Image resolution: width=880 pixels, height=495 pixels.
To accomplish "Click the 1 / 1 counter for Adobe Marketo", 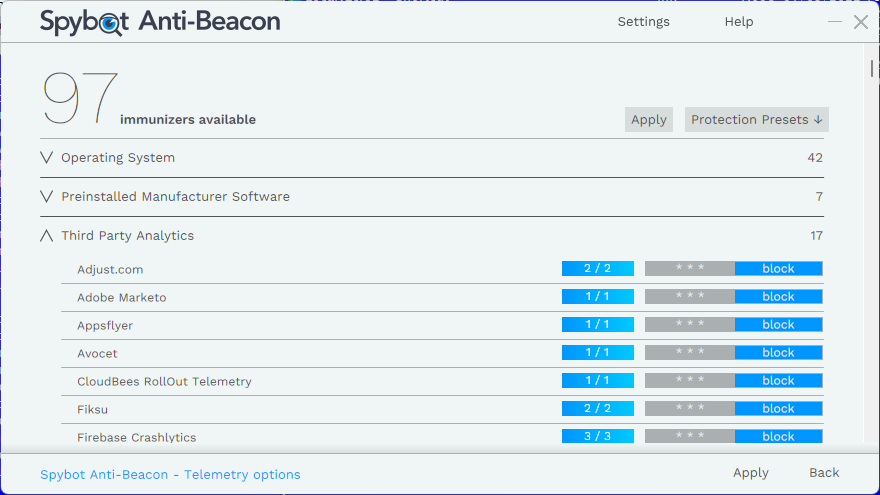I will point(598,296).
